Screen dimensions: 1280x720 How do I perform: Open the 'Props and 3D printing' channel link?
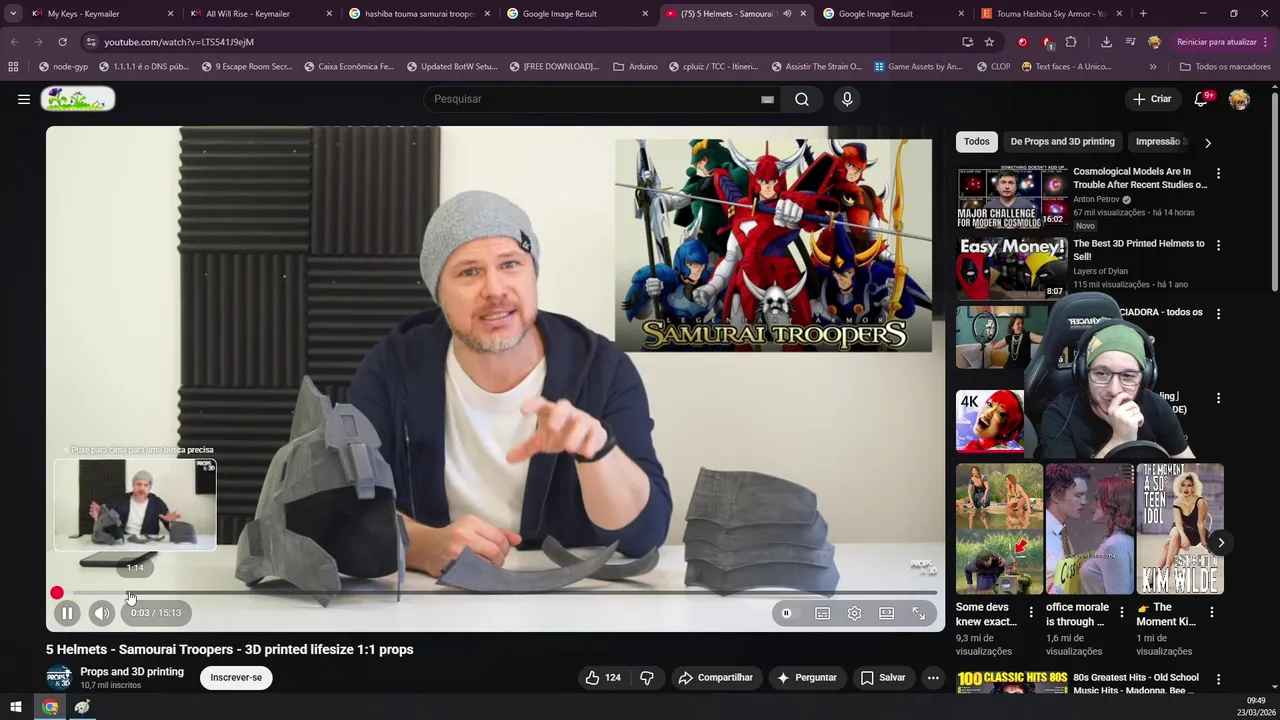click(x=132, y=671)
